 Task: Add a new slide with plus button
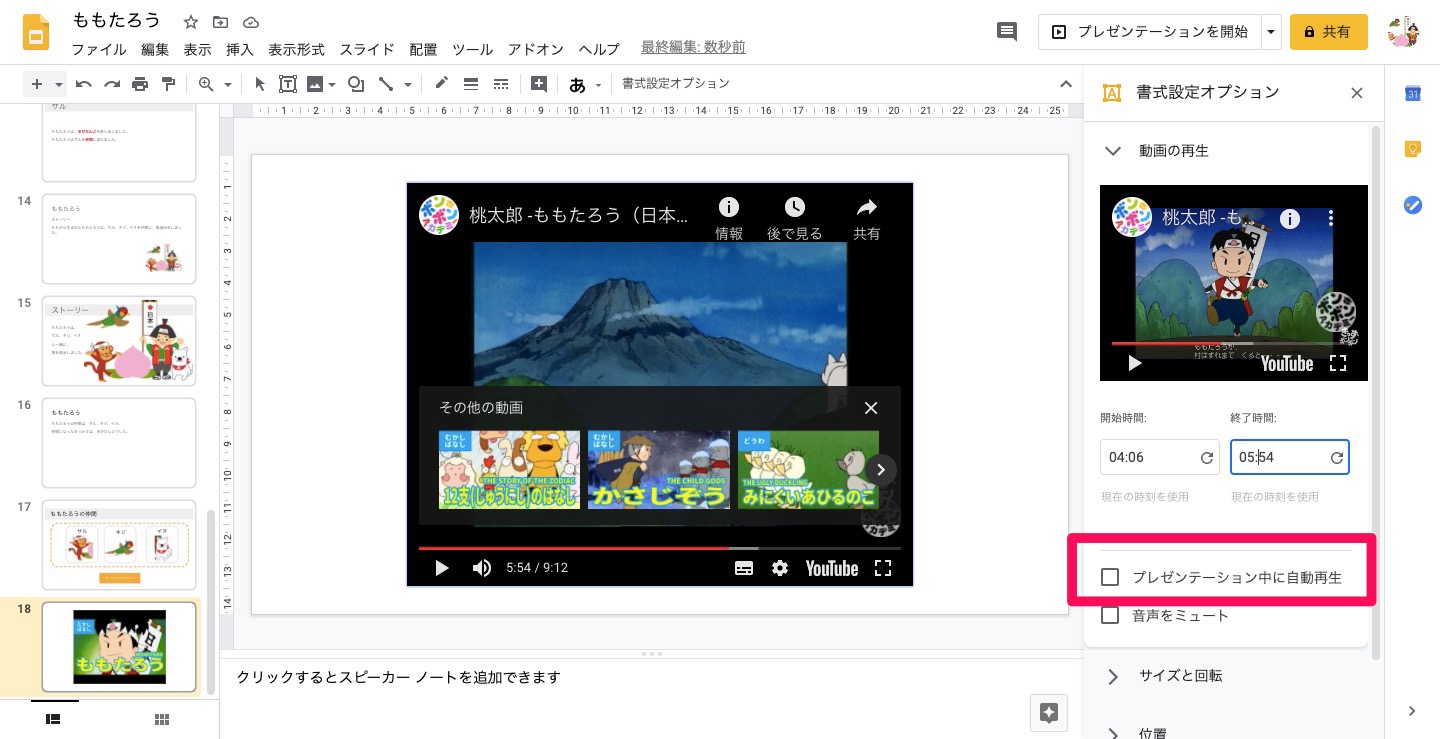37,84
